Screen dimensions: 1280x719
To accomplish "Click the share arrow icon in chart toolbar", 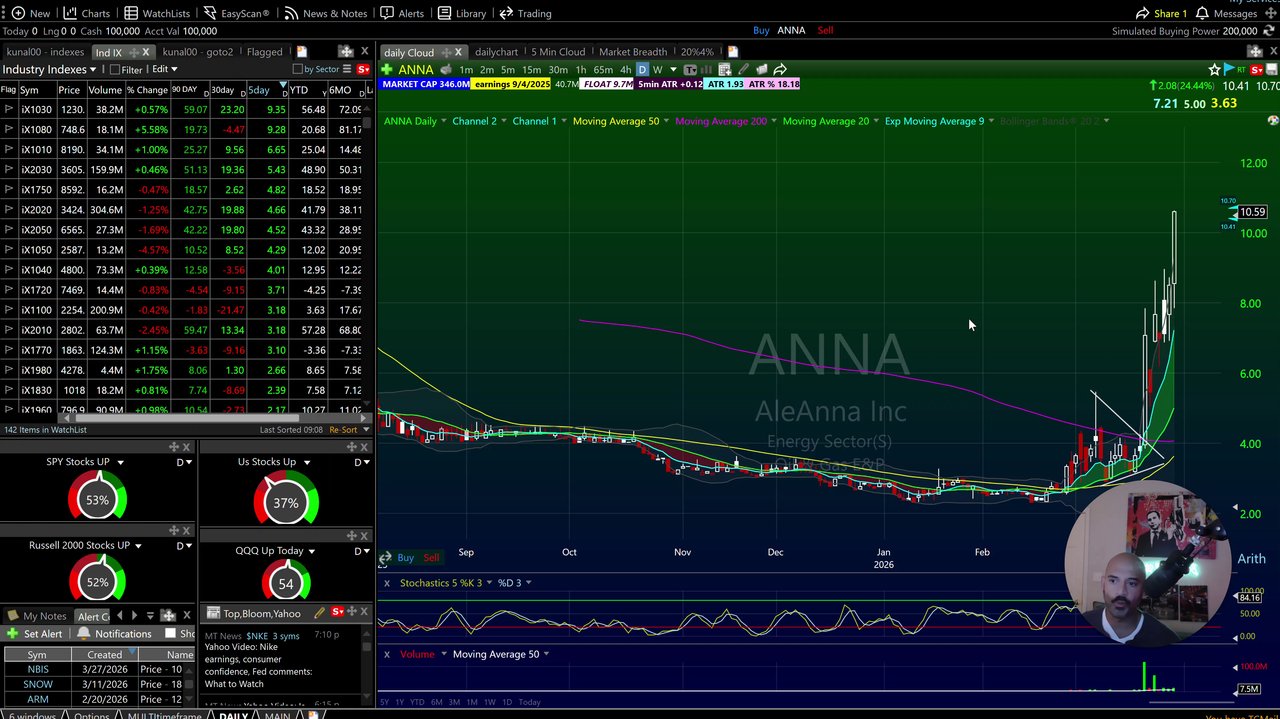I will pyautogui.click(x=780, y=69).
